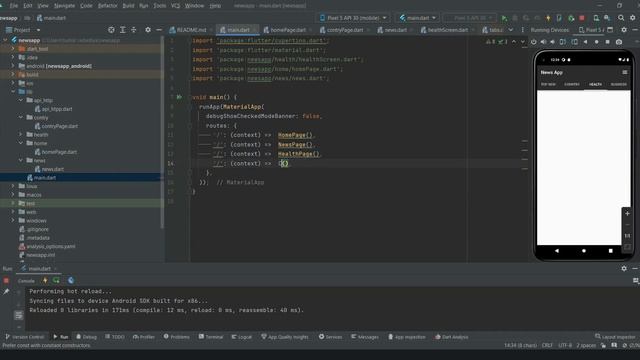Toggle soft-wrap icon in console gutter
The image size is (640, 360).
click(18, 315)
